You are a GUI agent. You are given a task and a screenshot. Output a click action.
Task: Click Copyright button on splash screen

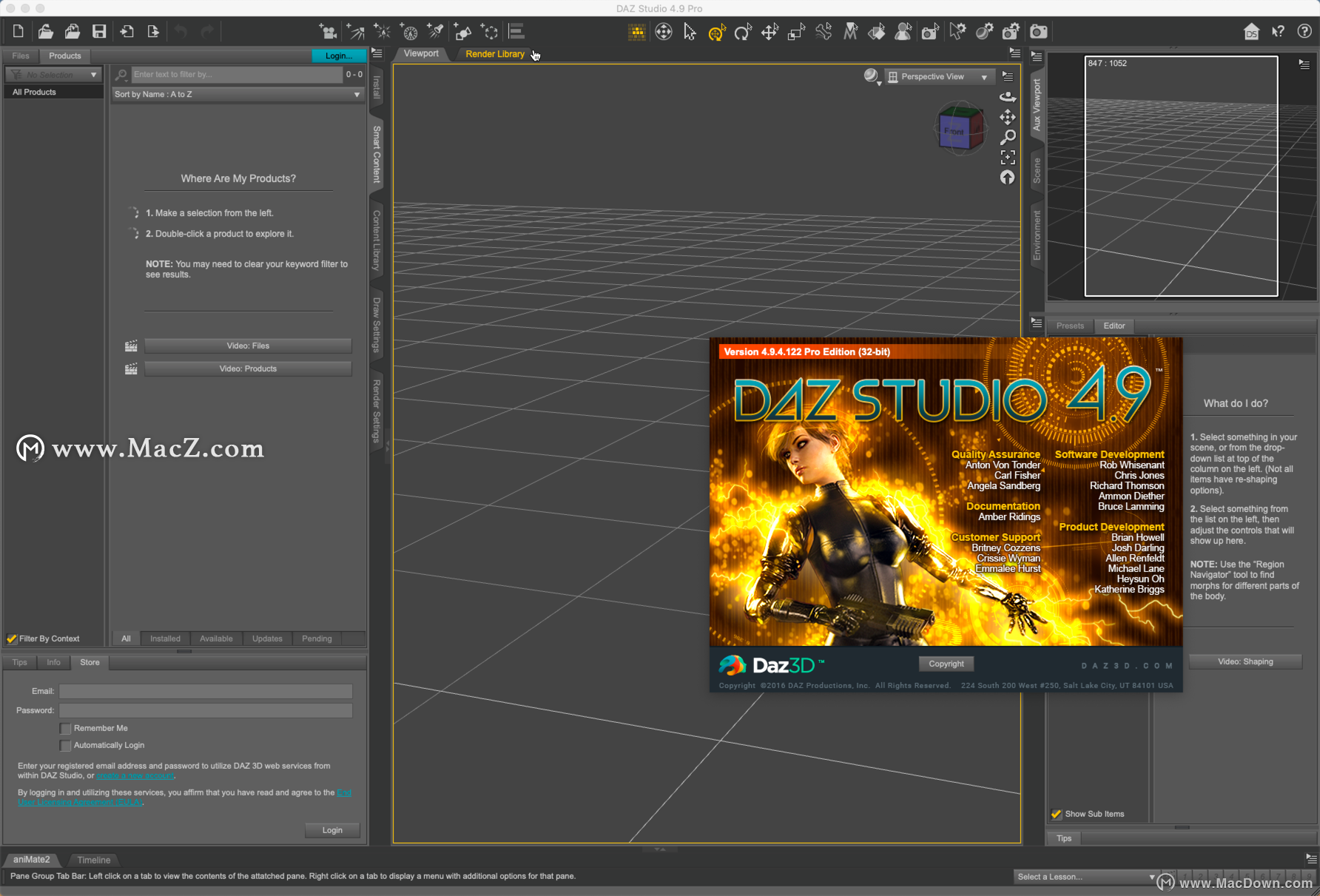pos(946,664)
